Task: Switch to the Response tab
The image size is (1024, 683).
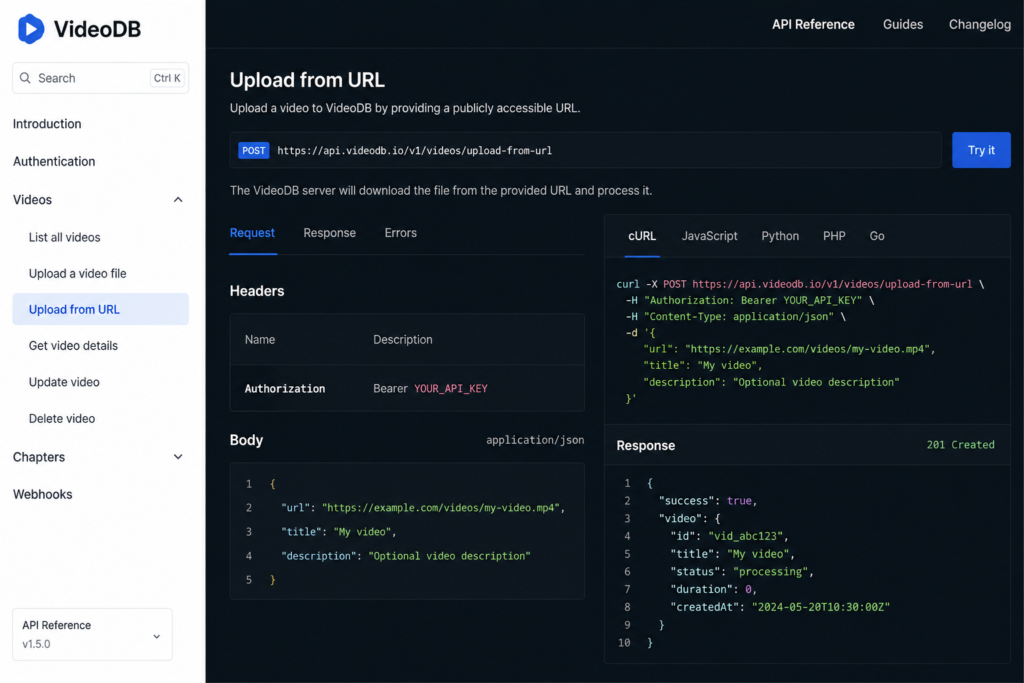Action: point(330,233)
